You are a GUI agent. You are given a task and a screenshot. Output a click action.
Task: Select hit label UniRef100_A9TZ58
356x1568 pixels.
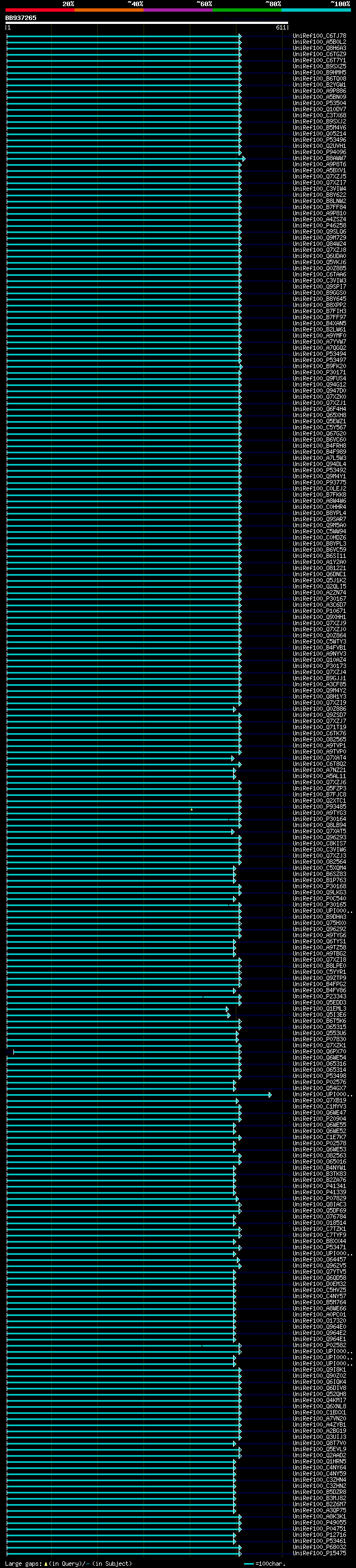pos(319,947)
